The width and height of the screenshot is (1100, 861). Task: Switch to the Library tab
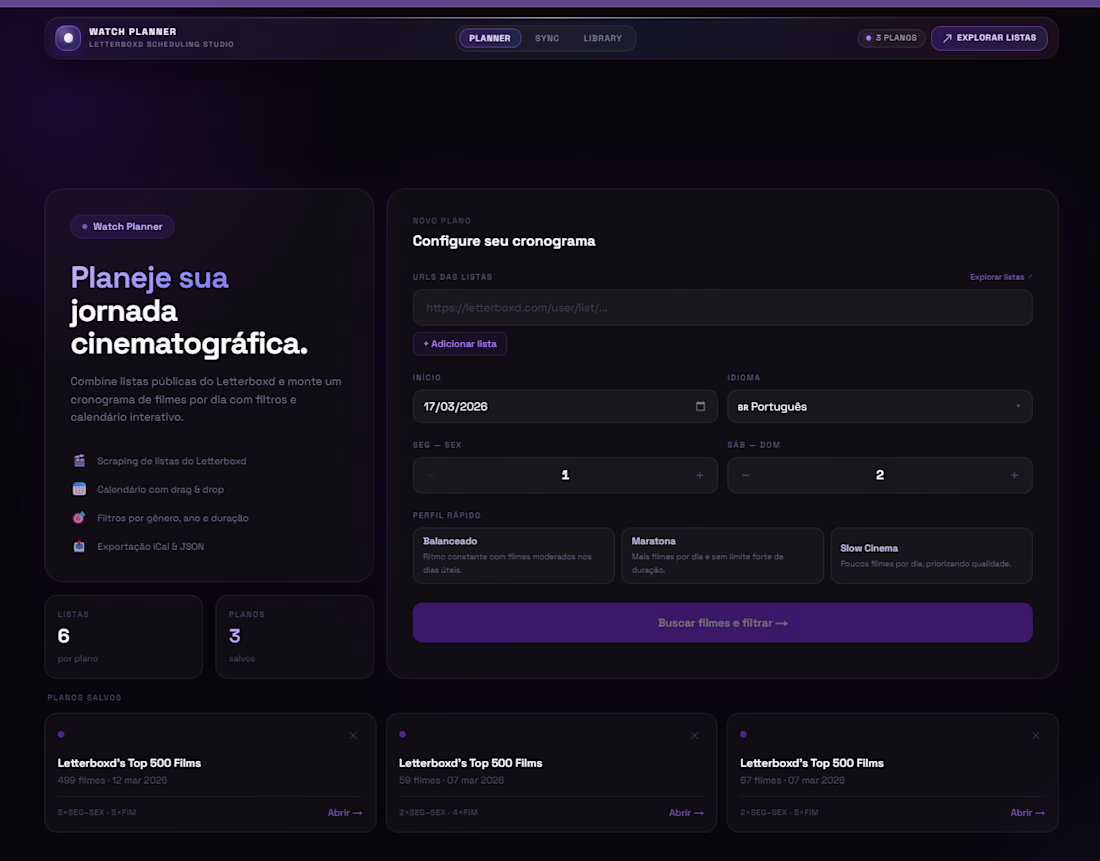[602, 38]
